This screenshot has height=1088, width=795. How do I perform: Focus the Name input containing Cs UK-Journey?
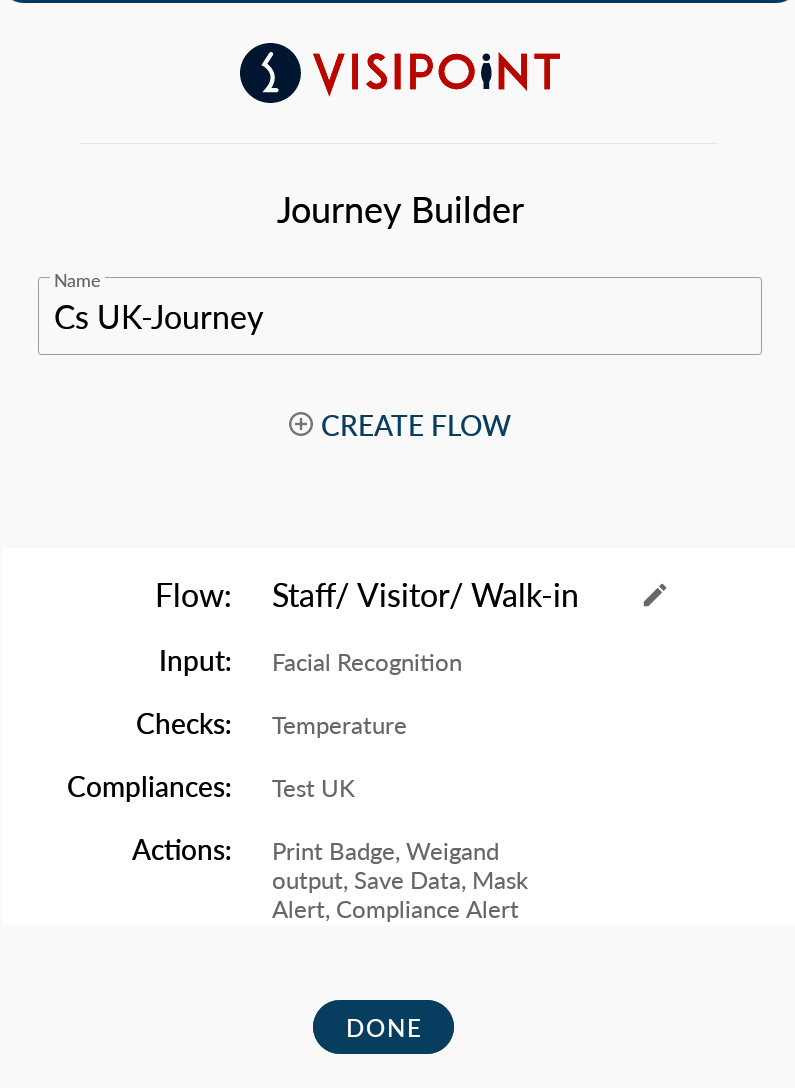coord(400,318)
